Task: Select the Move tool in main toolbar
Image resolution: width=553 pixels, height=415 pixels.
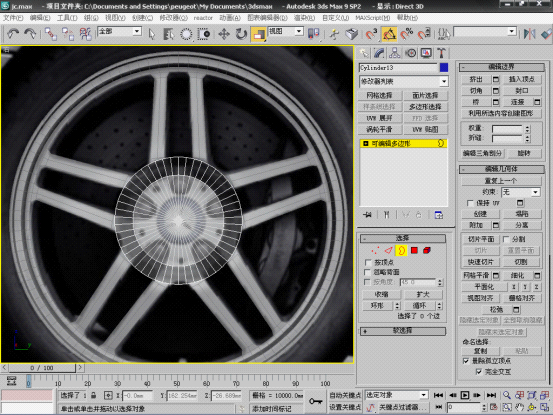Action: pos(224,34)
